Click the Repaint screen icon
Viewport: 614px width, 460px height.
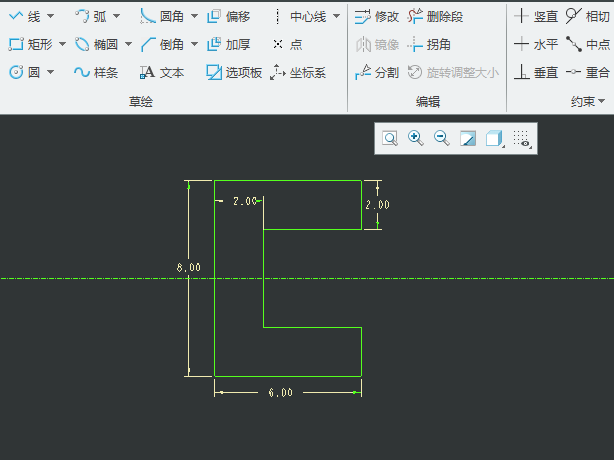pos(468,138)
